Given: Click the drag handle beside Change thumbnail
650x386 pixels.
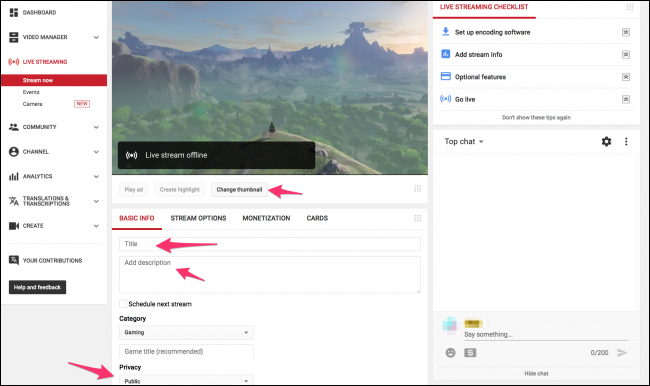Looking at the screenshot, I should point(417,189).
